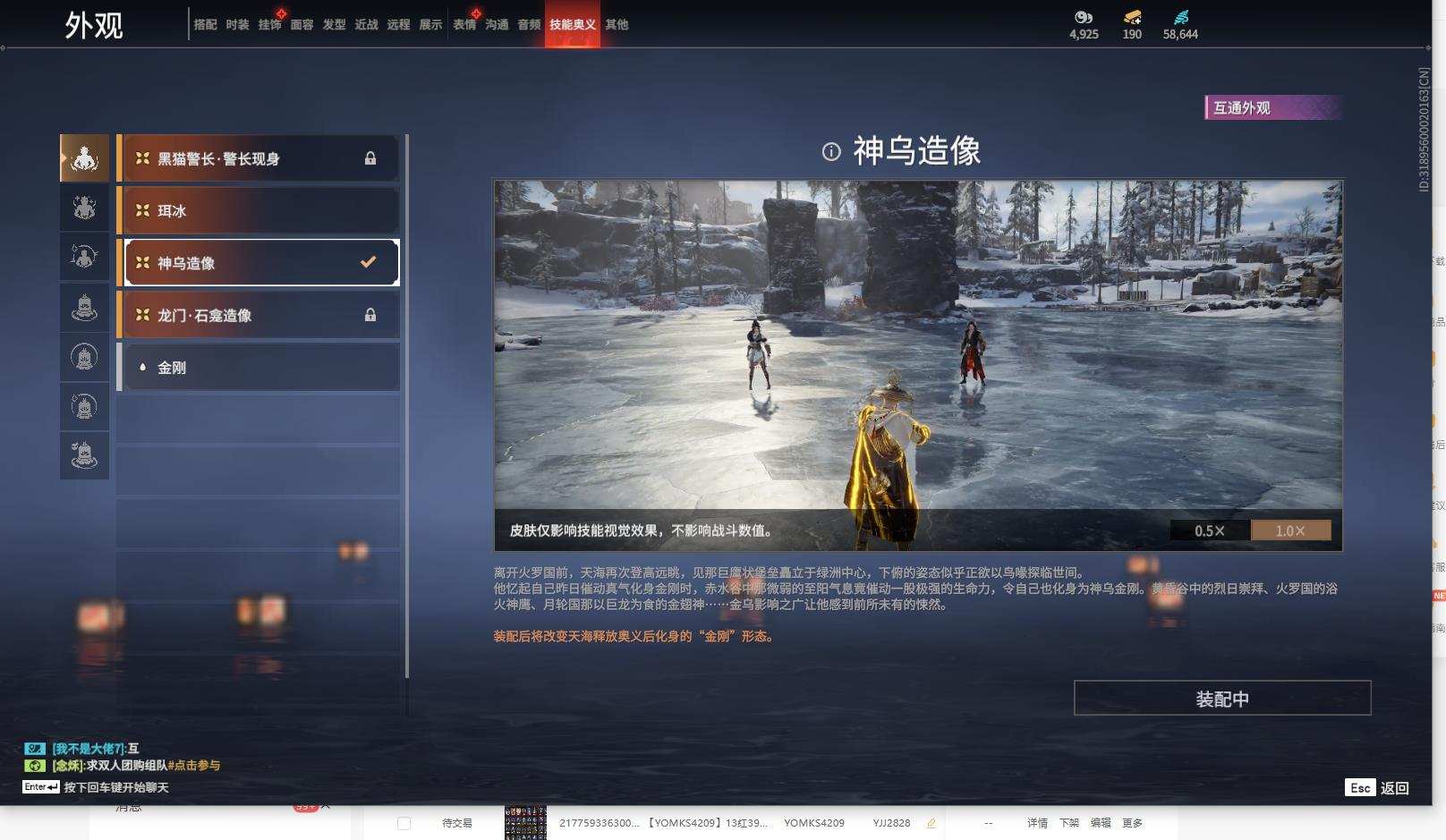Select the 神乌造像 skin entry

(258, 262)
